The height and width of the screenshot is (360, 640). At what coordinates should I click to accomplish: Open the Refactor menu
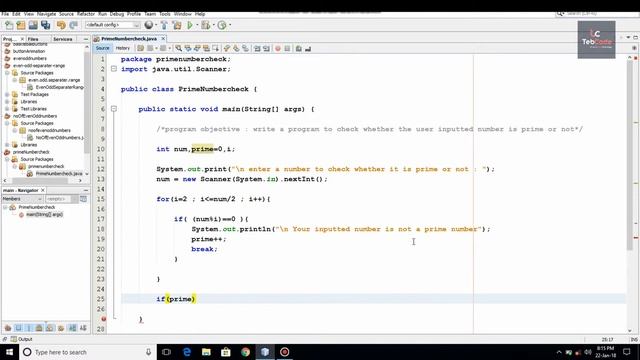pyautogui.click(x=86, y=14)
